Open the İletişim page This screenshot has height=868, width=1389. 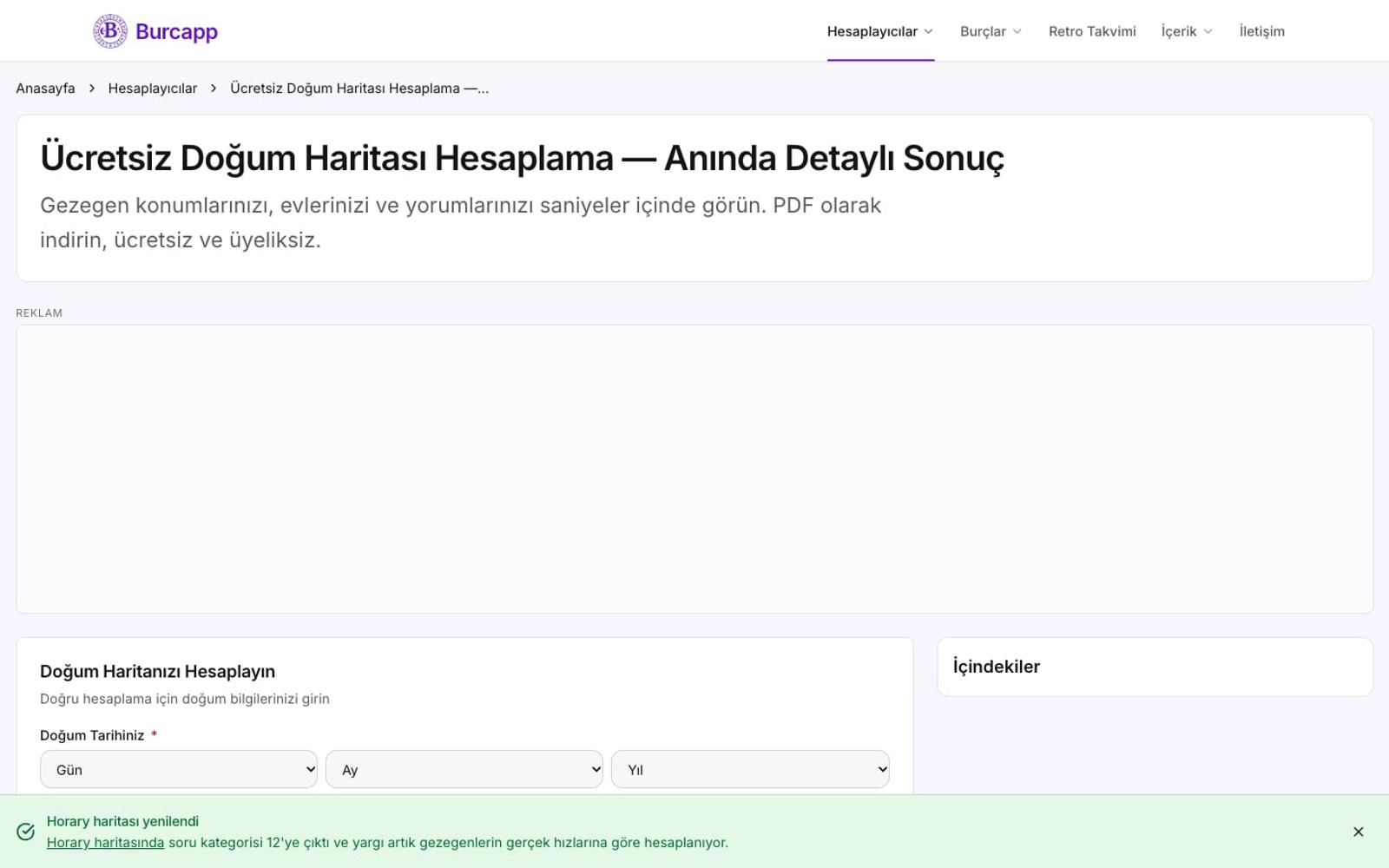click(x=1261, y=31)
